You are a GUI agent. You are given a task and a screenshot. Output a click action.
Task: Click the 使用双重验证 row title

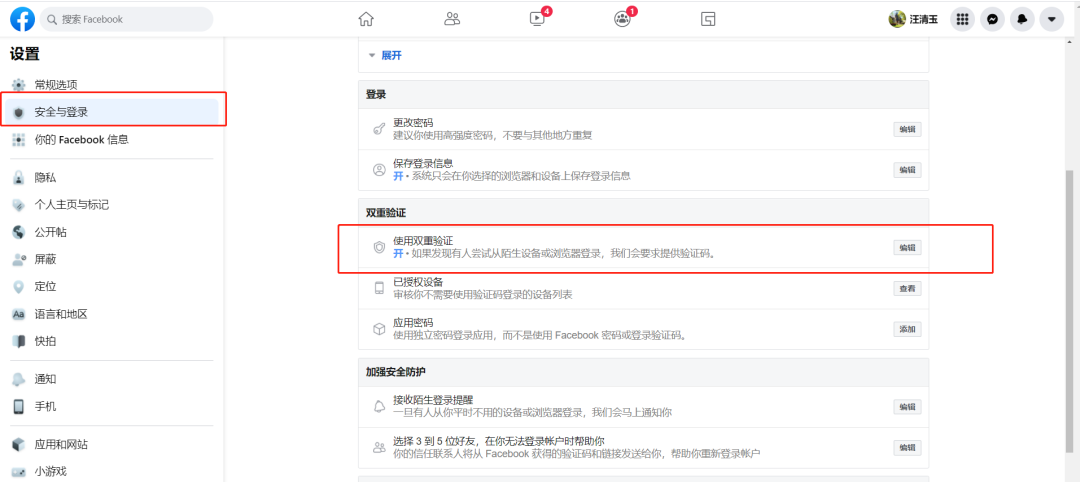pos(423,241)
